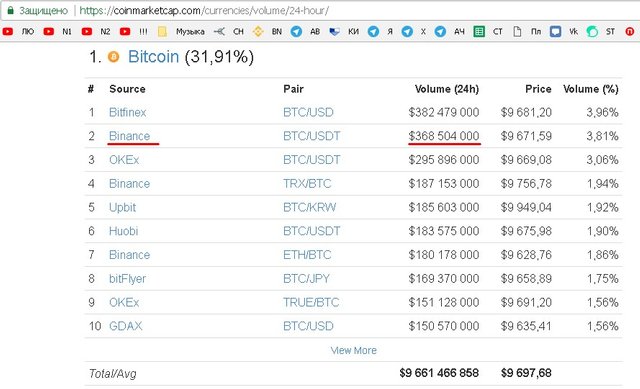
Task: Open the Vk bookmark icon
Action: [556, 31]
